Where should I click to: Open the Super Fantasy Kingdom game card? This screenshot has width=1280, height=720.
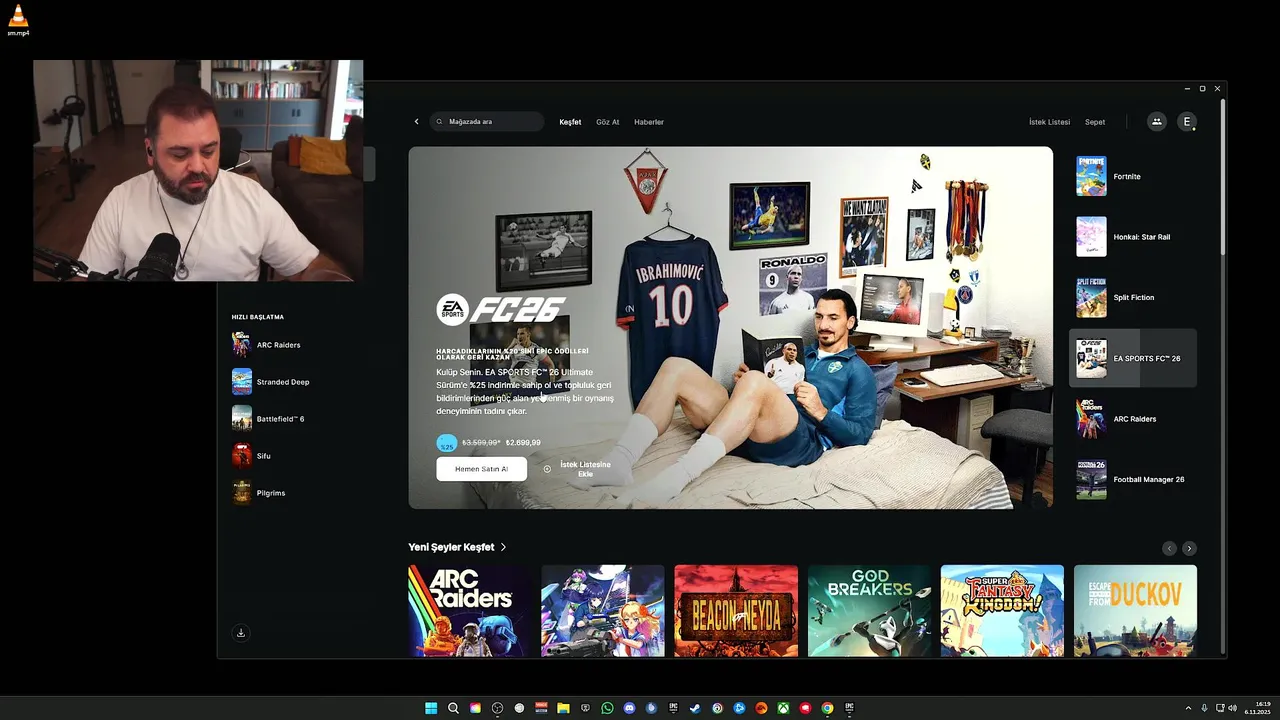(1002, 610)
